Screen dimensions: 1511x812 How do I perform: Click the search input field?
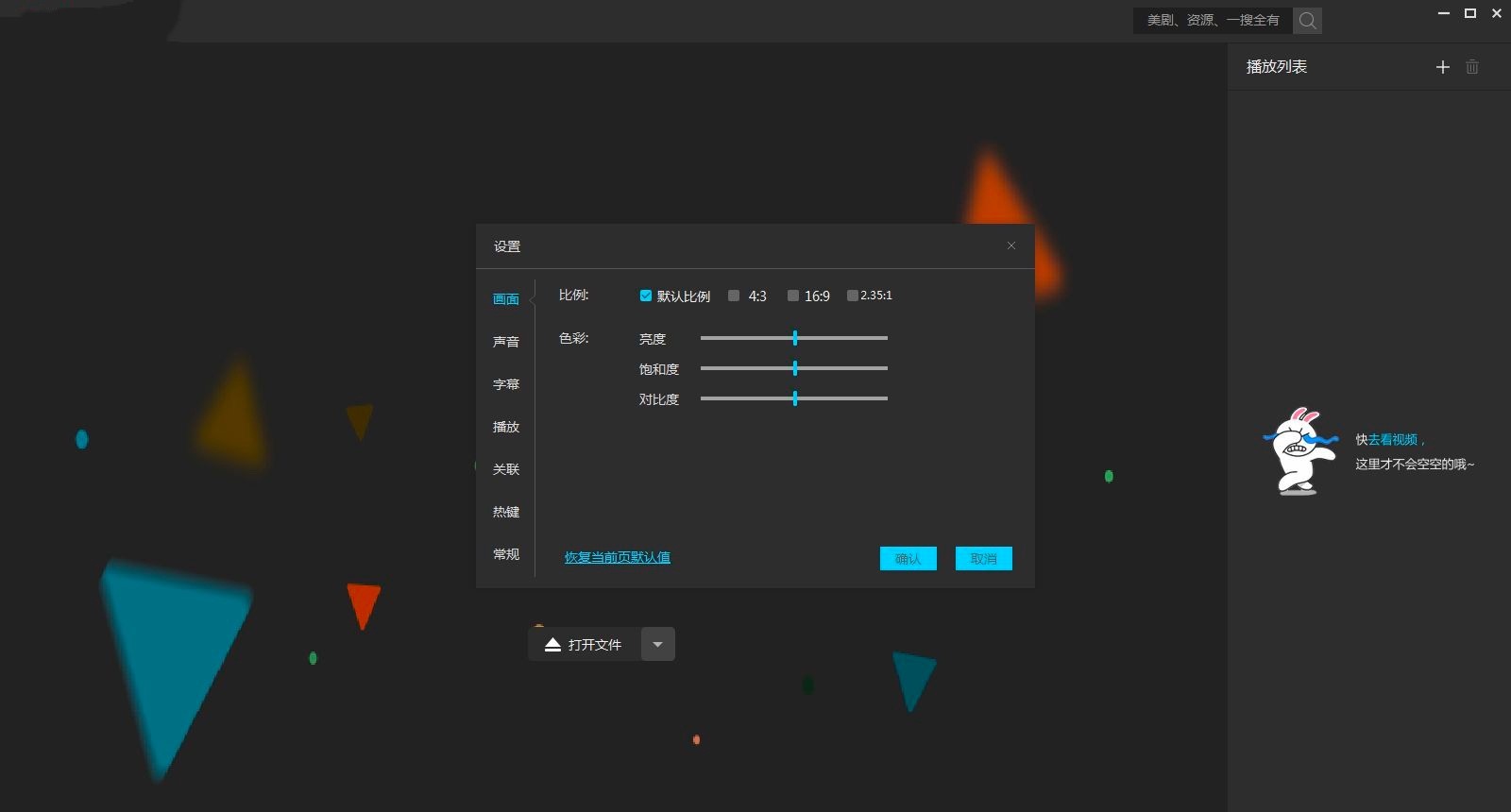[x=1214, y=20]
